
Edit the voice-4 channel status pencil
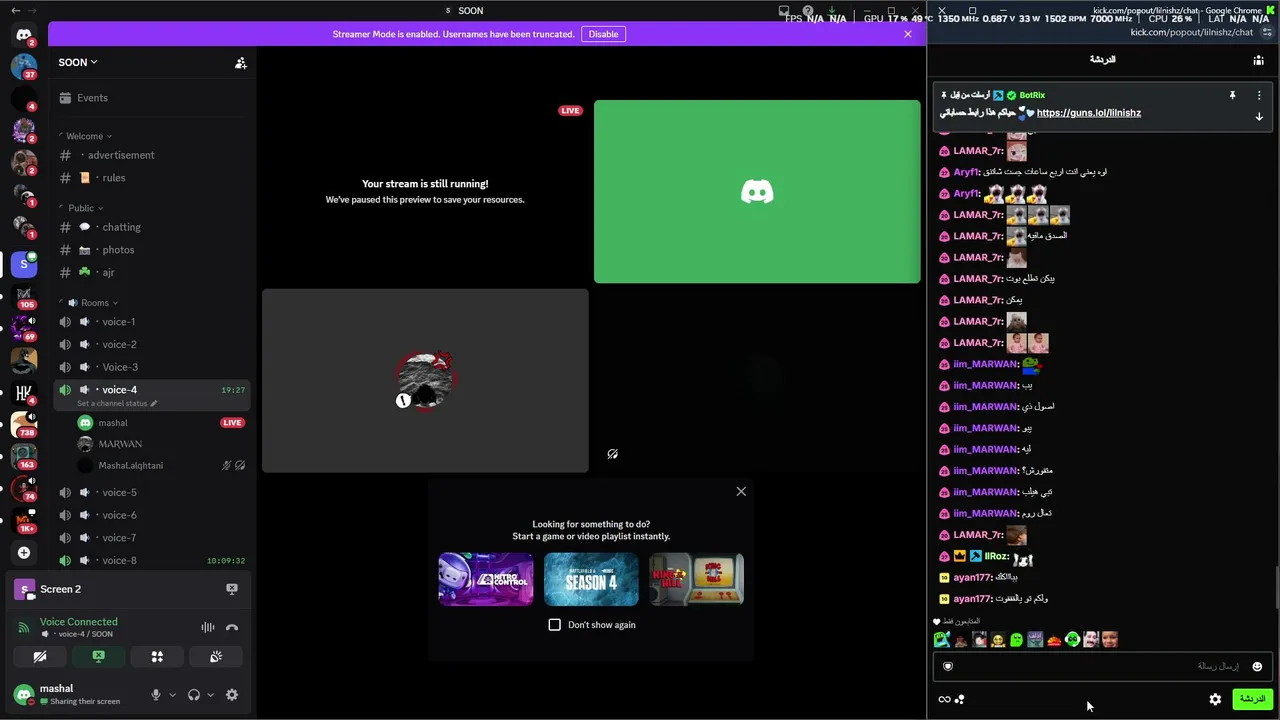point(154,404)
